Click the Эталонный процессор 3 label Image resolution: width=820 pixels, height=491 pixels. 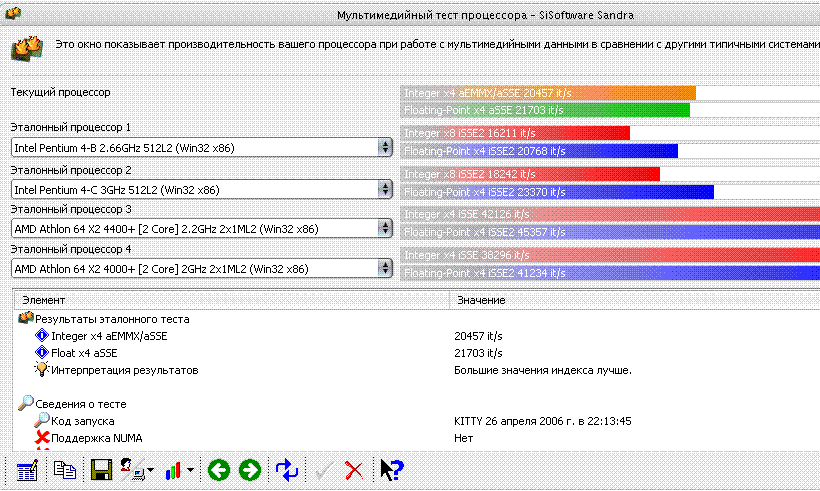click(71, 209)
